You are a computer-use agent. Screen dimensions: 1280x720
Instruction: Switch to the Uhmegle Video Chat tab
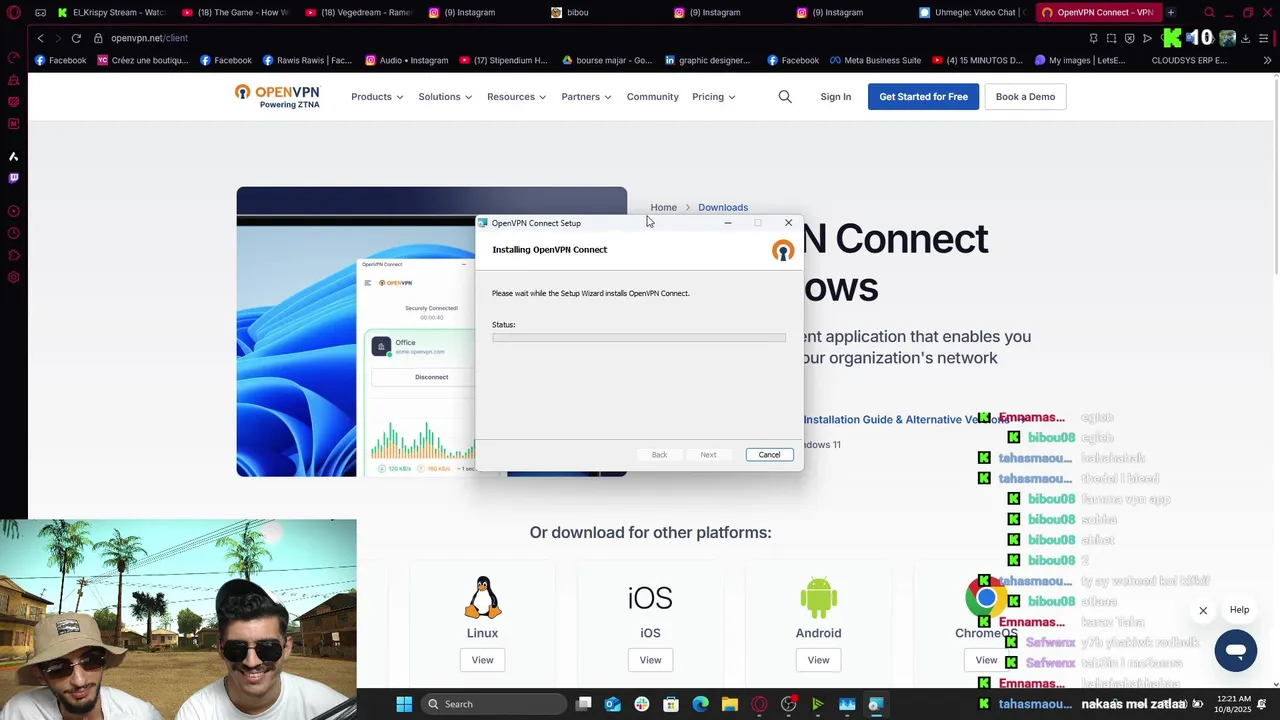[x=972, y=13]
